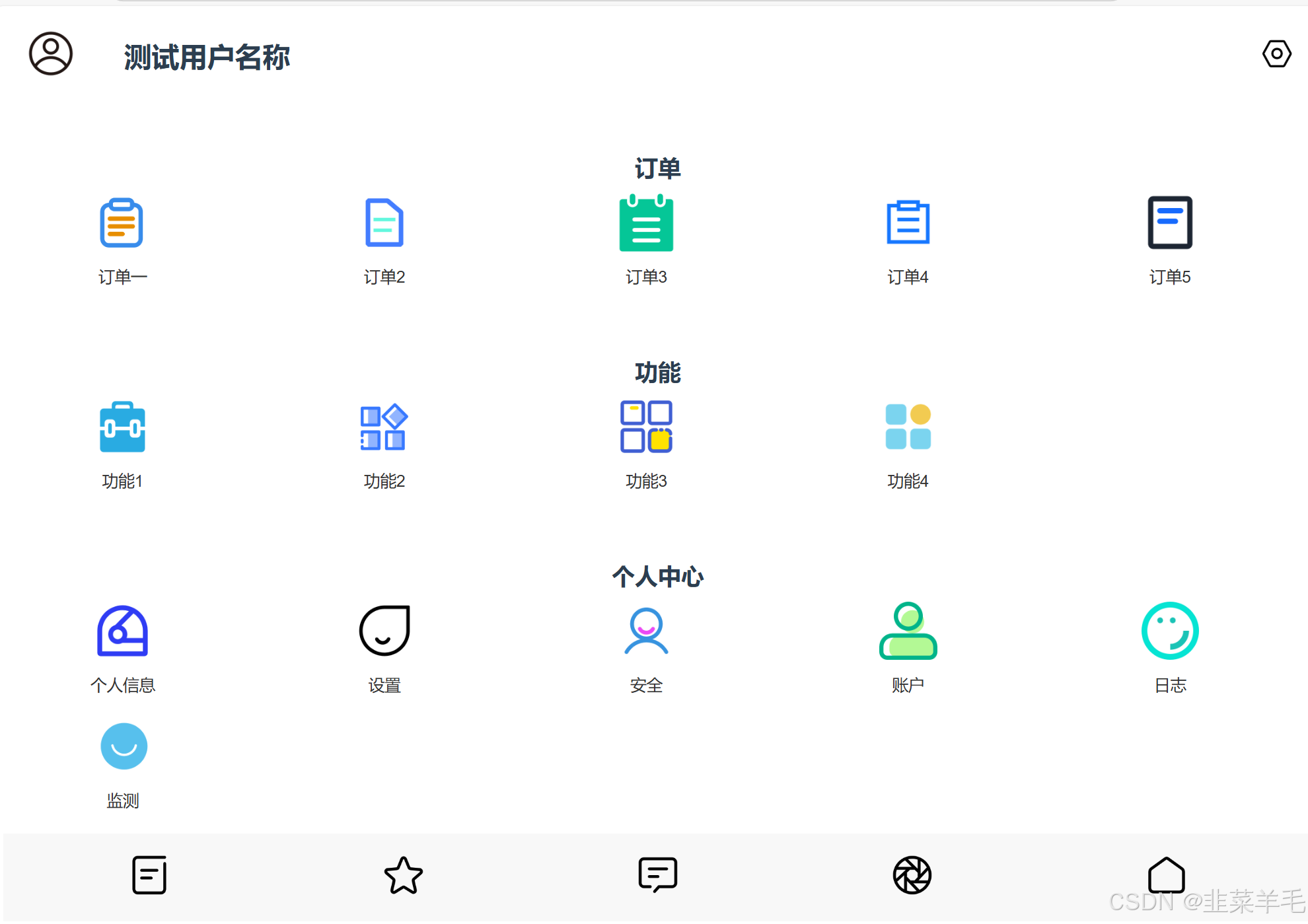
Task: Open the 订单一 clipboard icon
Action: click(122, 223)
